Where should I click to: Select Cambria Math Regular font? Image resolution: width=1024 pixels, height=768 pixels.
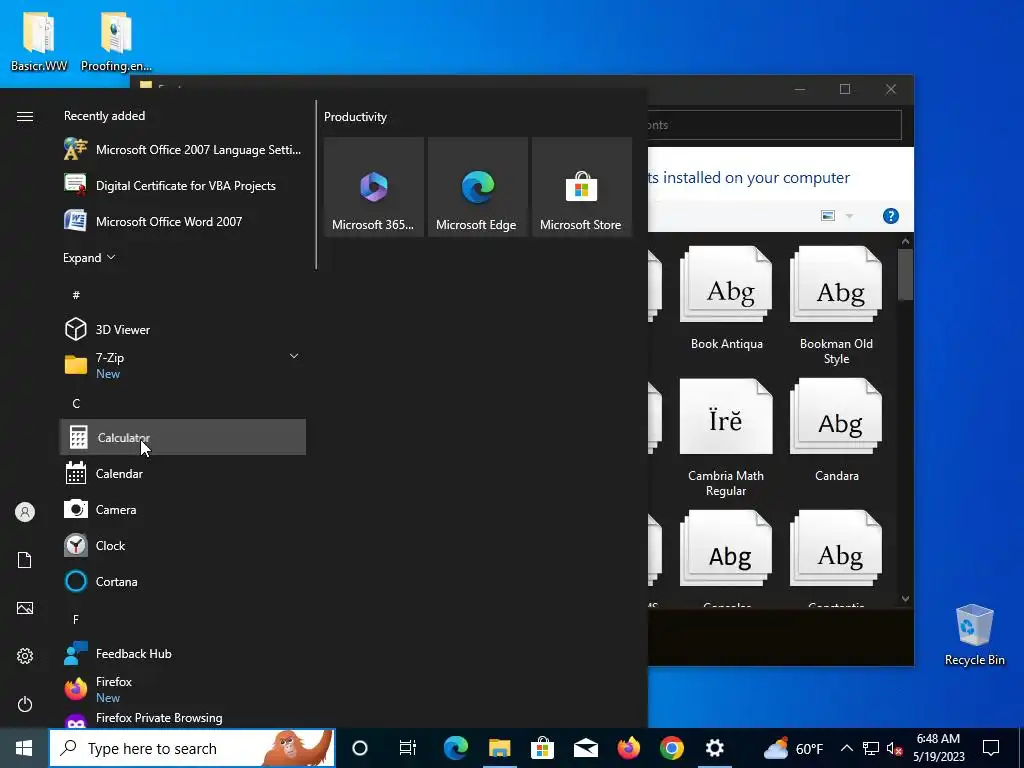pos(726,438)
